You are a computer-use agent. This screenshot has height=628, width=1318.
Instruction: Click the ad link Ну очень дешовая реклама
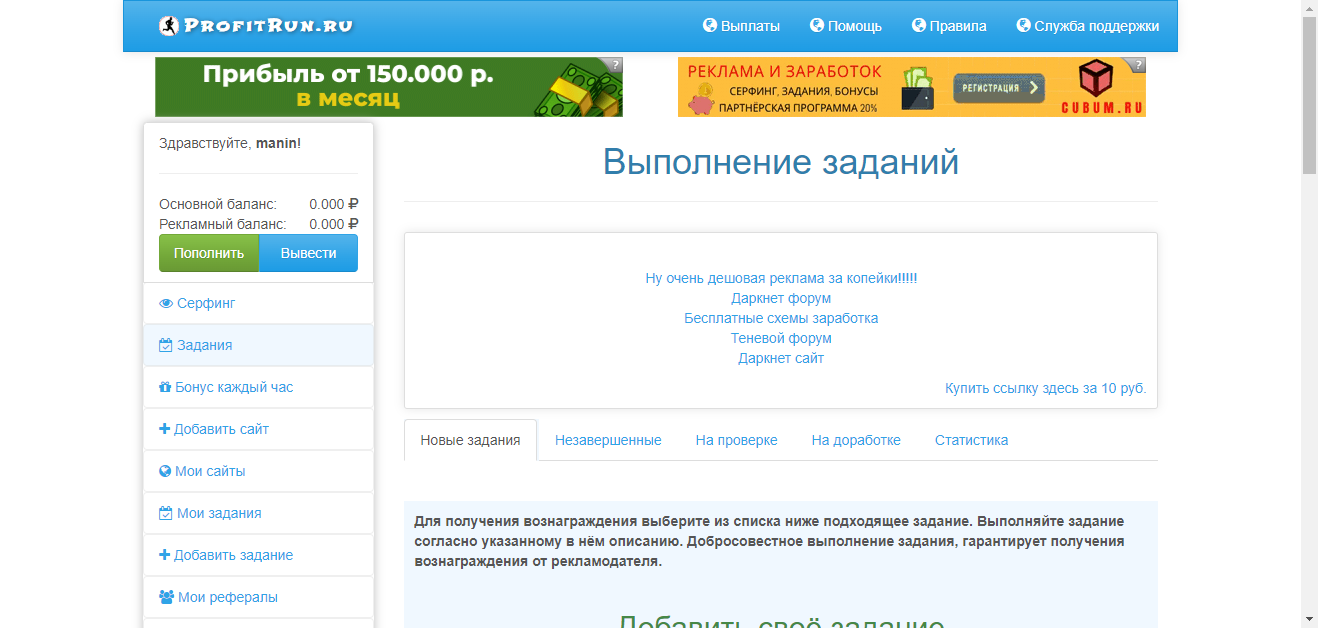click(781, 278)
